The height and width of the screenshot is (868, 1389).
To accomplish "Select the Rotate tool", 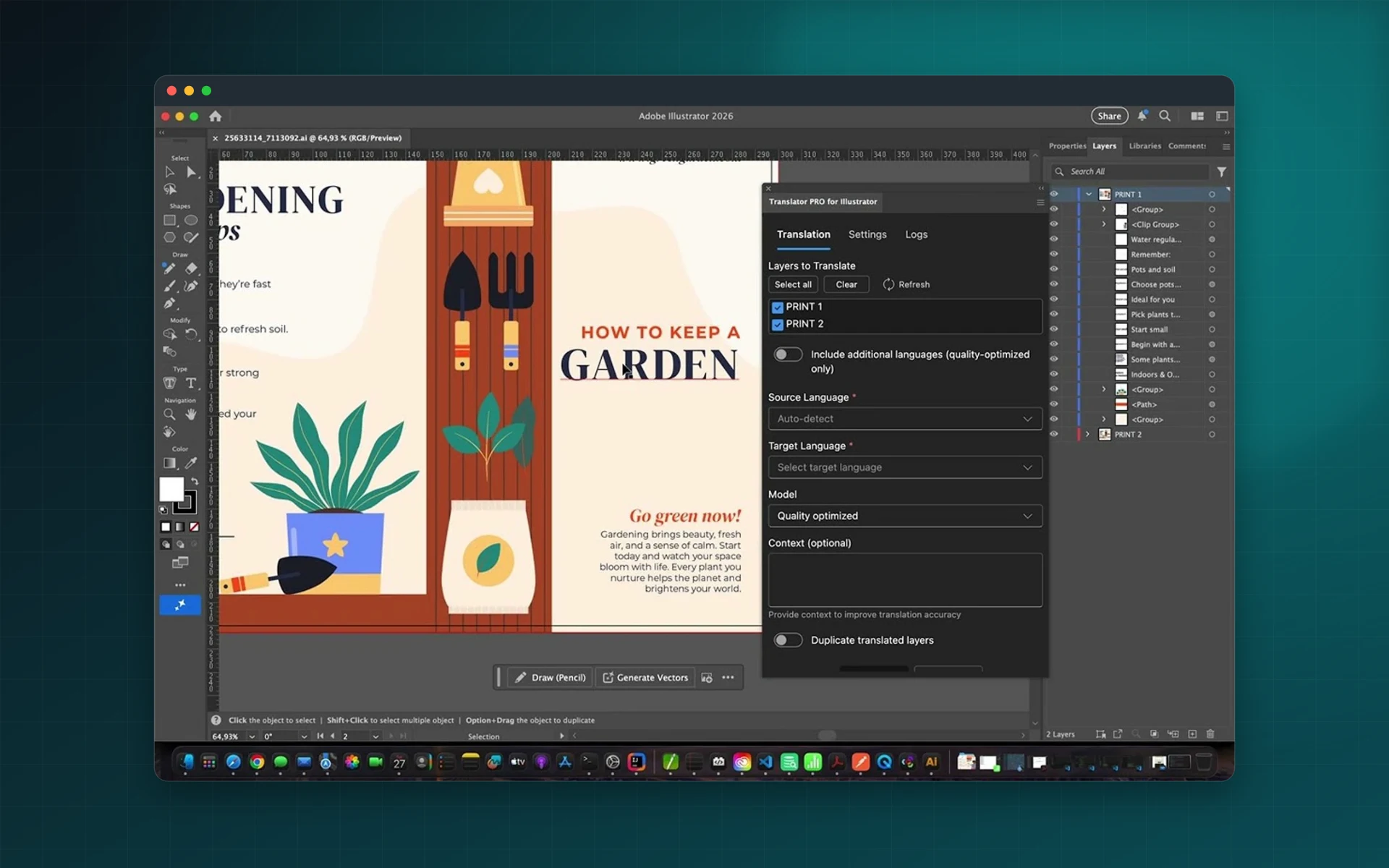I will pos(191,334).
